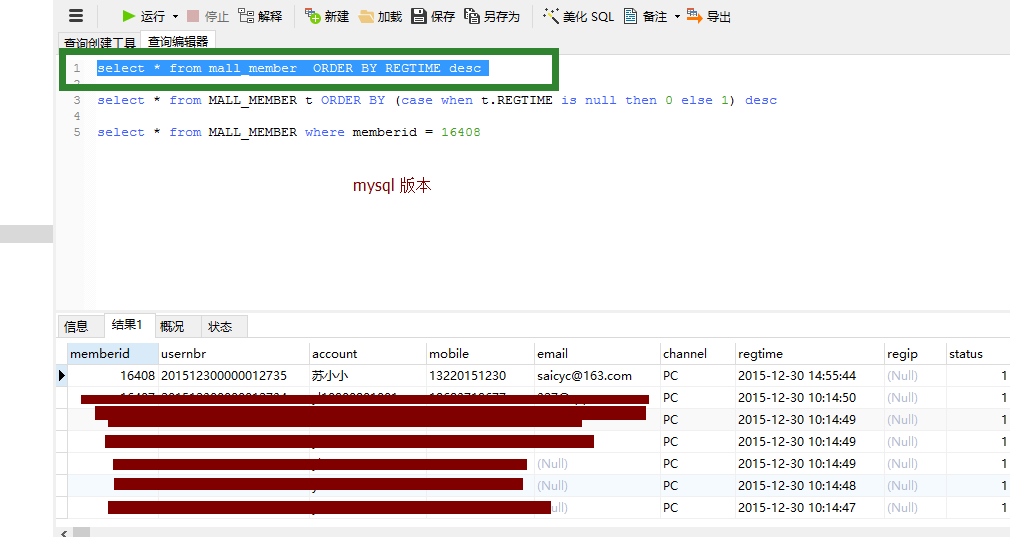The width and height of the screenshot is (1010, 537).
Task: Click mobile cell 13220151230
Action: click(x=481, y=375)
